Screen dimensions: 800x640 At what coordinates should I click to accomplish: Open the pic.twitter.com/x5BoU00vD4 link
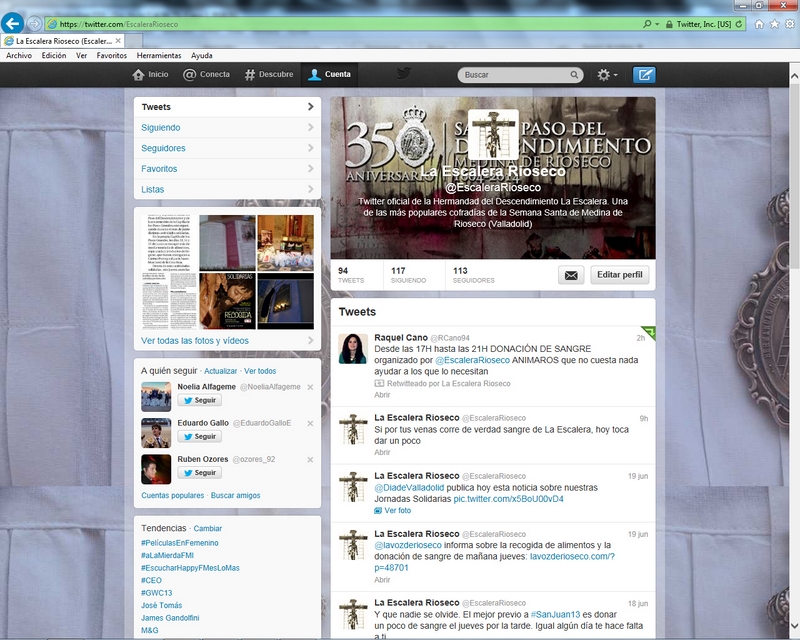click(x=509, y=499)
